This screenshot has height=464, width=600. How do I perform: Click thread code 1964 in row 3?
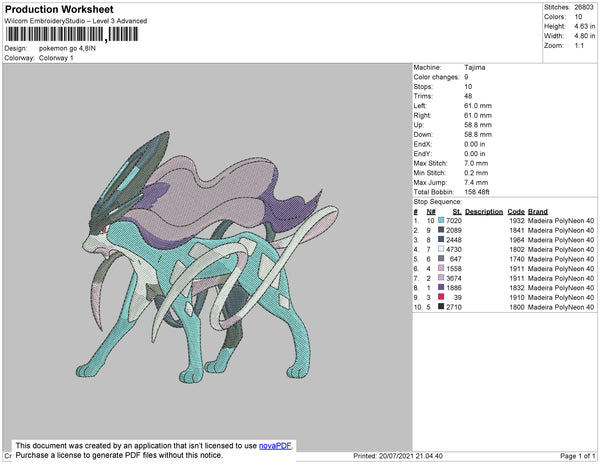pos(517,240)
